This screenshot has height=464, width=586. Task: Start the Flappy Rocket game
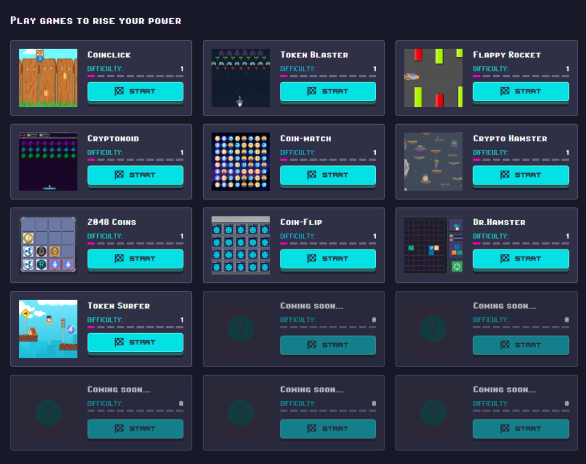[521, 91]
